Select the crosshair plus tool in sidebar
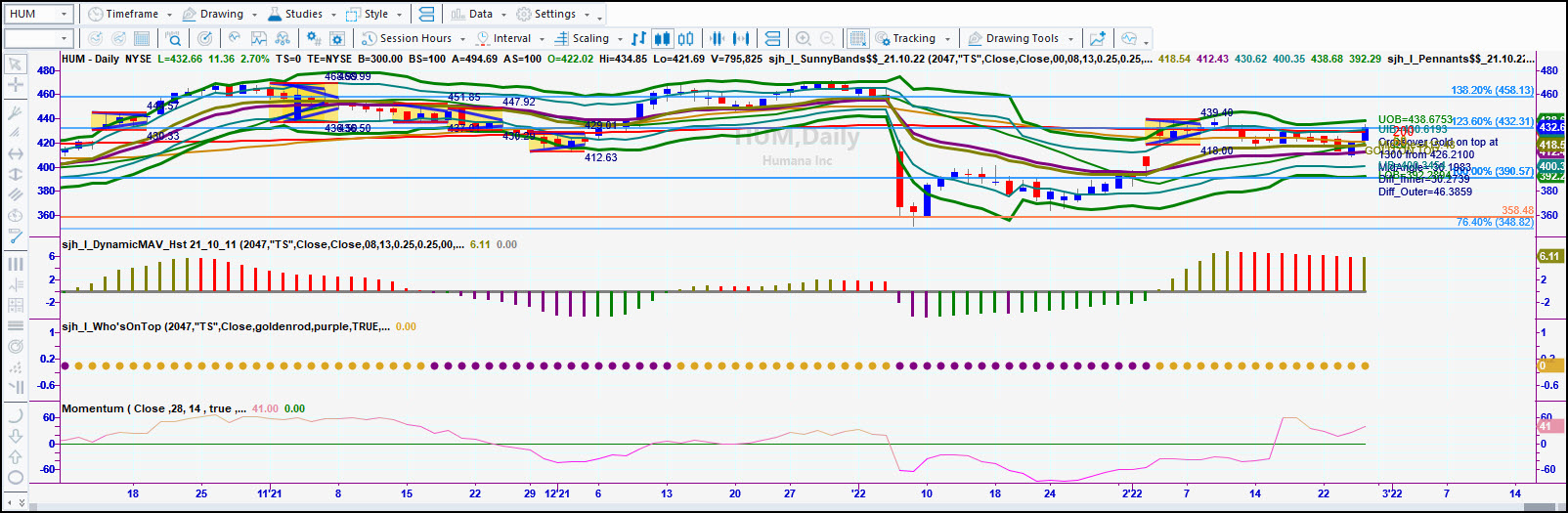The width and height of the screenshot is (1568, 513). (x=15, y=85)
